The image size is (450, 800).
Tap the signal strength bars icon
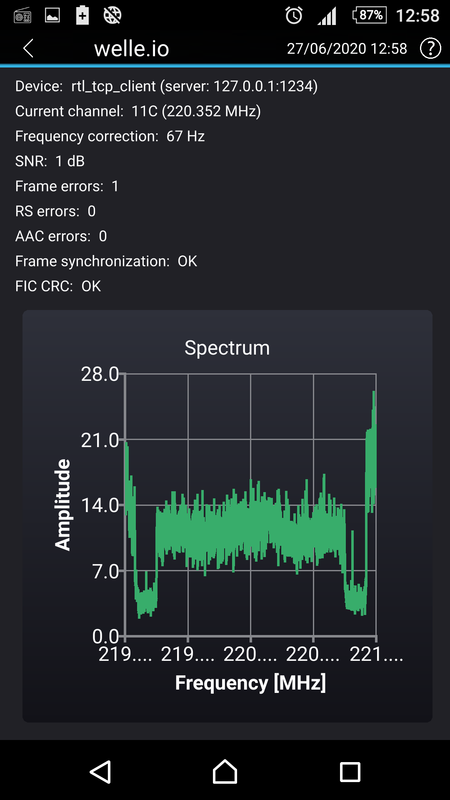click(x=327, y=17)
